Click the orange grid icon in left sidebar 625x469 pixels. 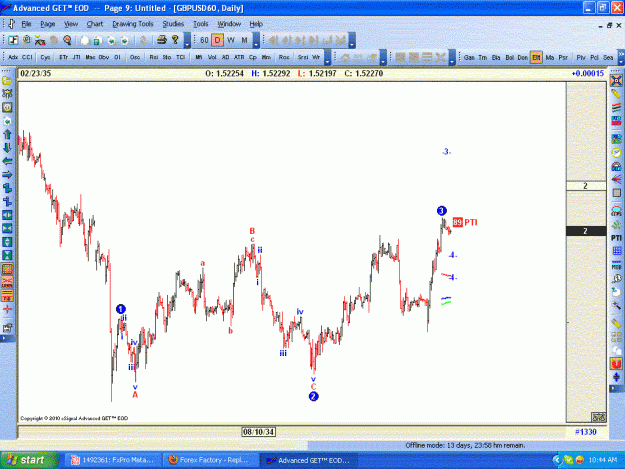pos(7,269)
